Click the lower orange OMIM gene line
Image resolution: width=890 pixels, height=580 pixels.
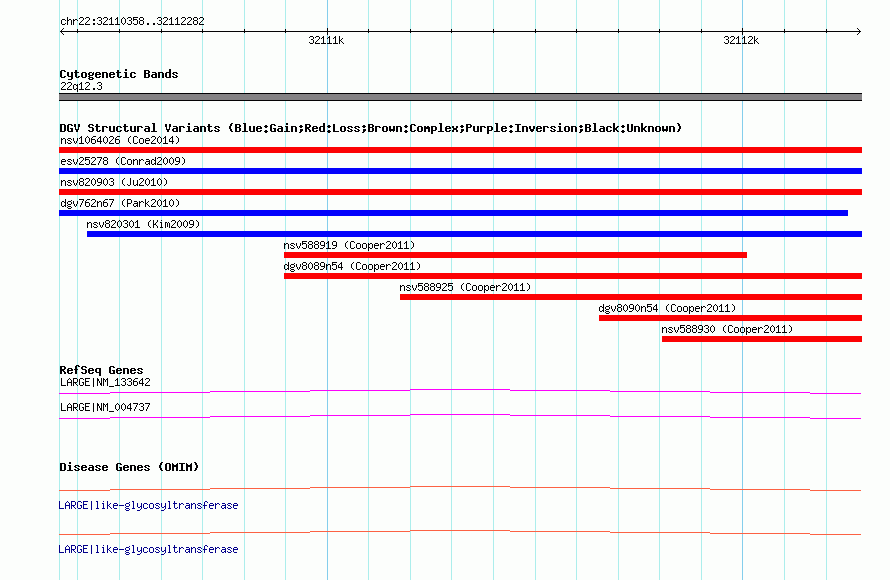tap(460, 532)
